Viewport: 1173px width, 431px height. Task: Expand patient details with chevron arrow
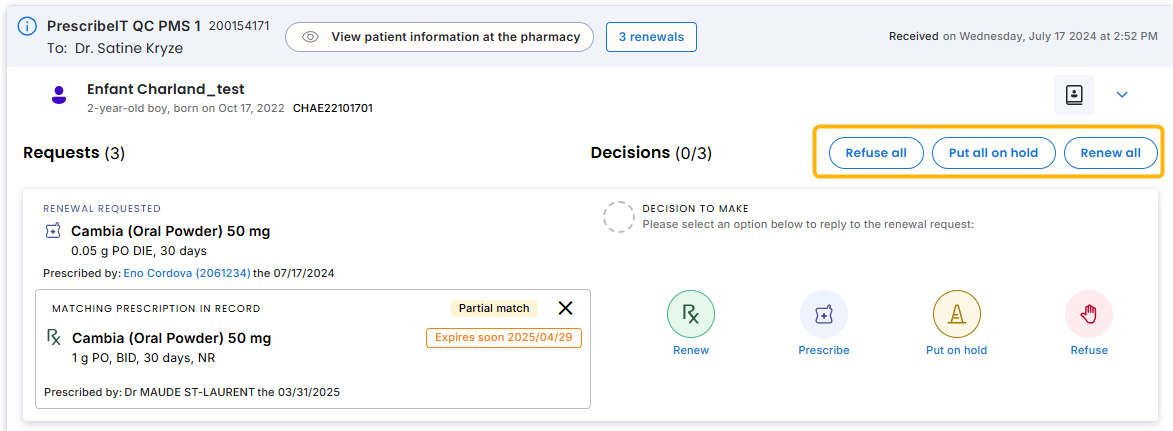[x=1122, y=95]
